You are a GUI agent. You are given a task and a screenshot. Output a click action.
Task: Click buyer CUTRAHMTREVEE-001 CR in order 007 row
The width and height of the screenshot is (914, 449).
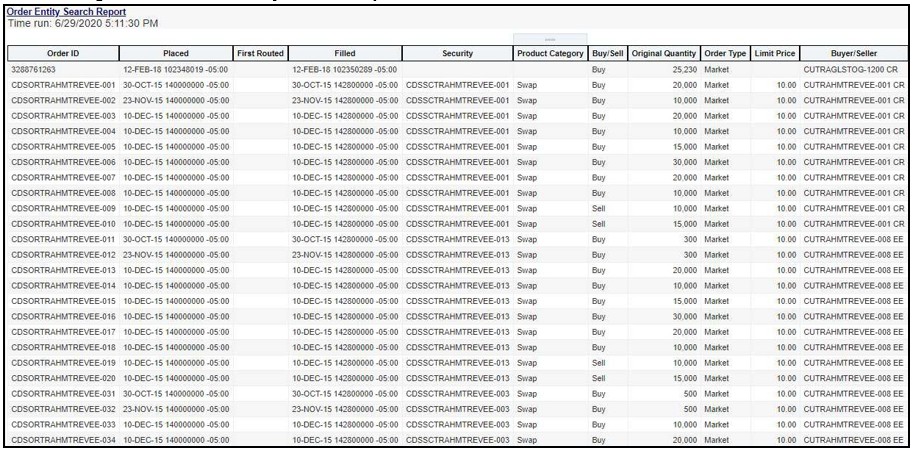(853, 177)
